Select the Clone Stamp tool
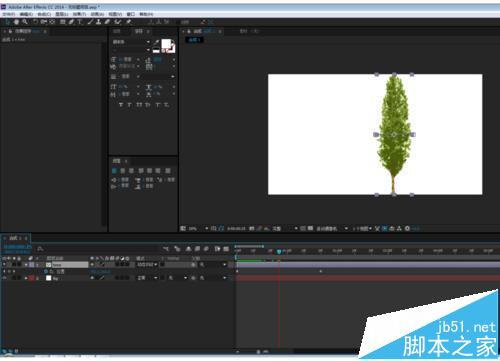Image resolution: width=500 pixels, height=361 pixels. pos(98,22)
